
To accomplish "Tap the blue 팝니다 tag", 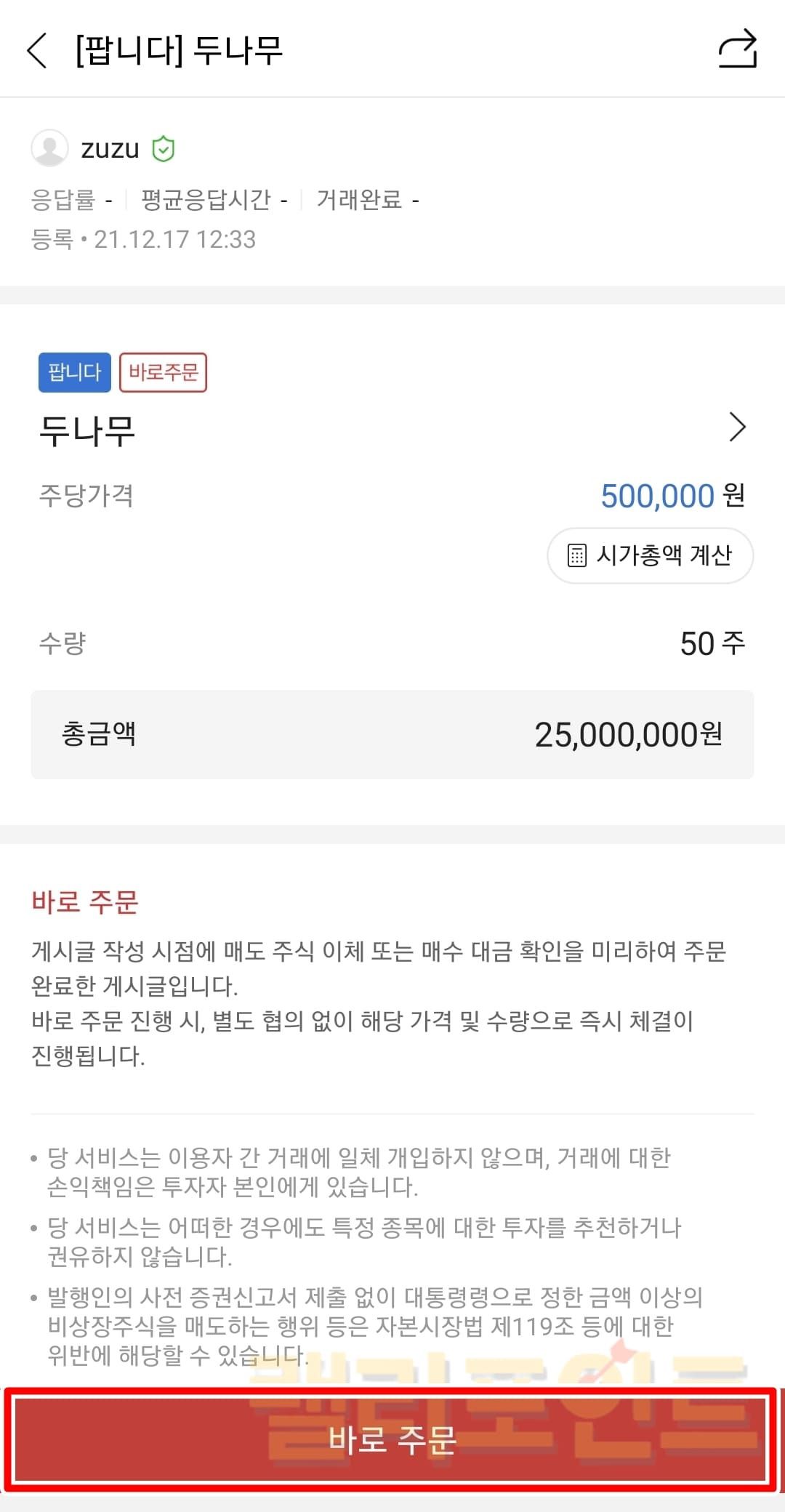I will tap(74, 372).
